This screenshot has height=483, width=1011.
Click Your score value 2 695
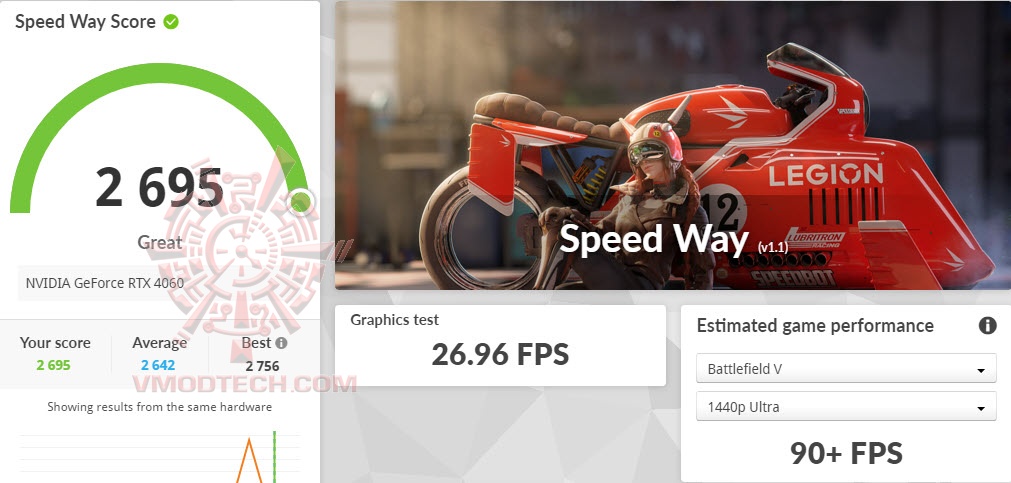coord(54,366)
